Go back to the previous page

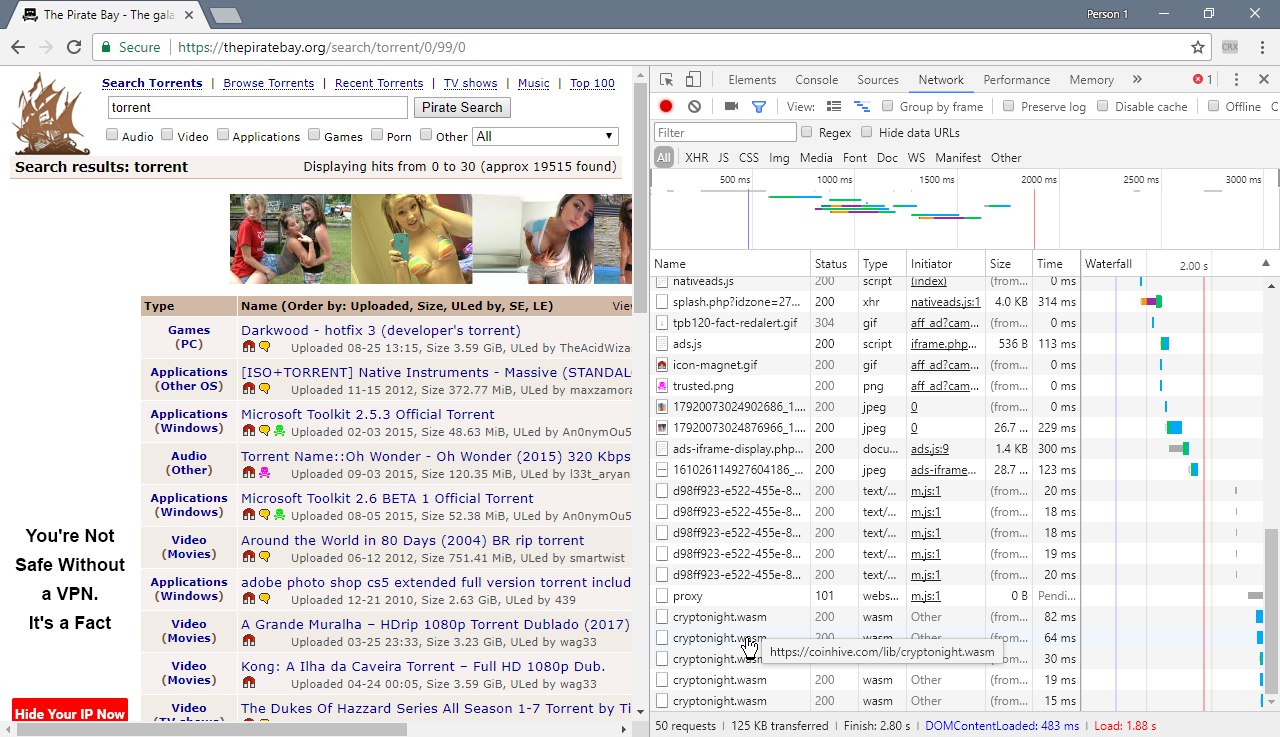(x=18, y=47)
